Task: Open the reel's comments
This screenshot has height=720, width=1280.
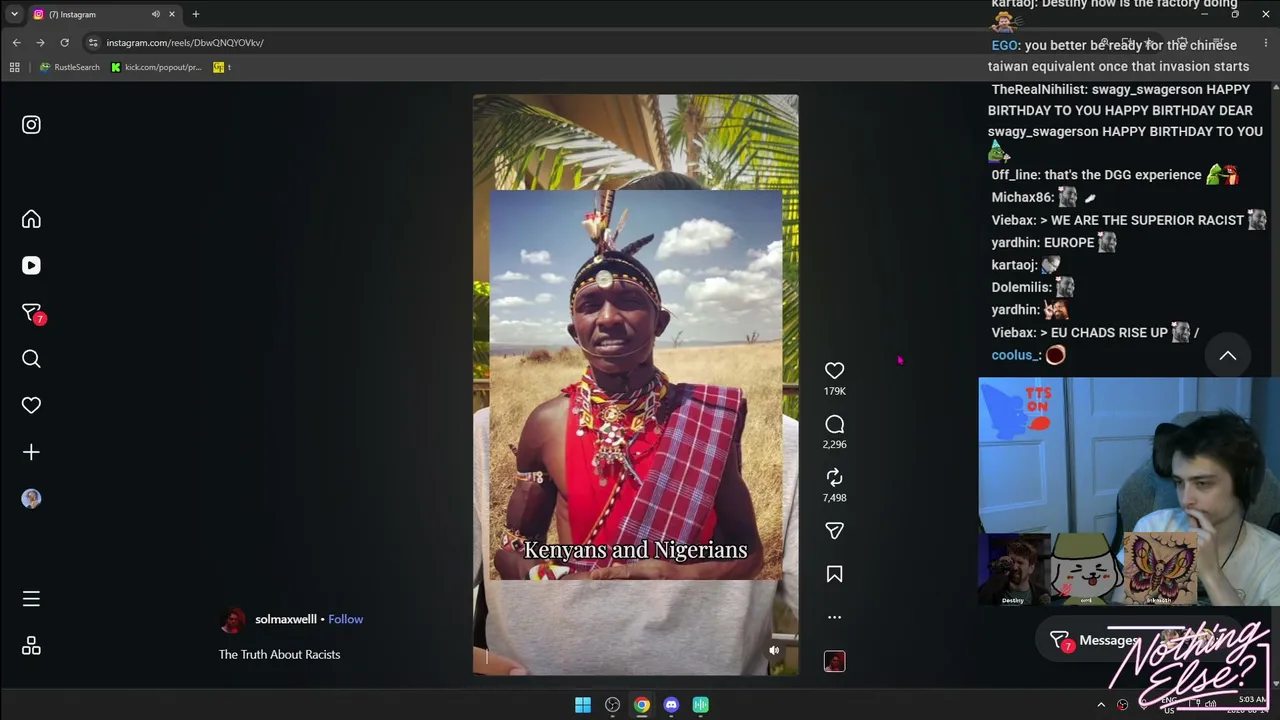Action: pyautogui.click(x=834, y=424)
